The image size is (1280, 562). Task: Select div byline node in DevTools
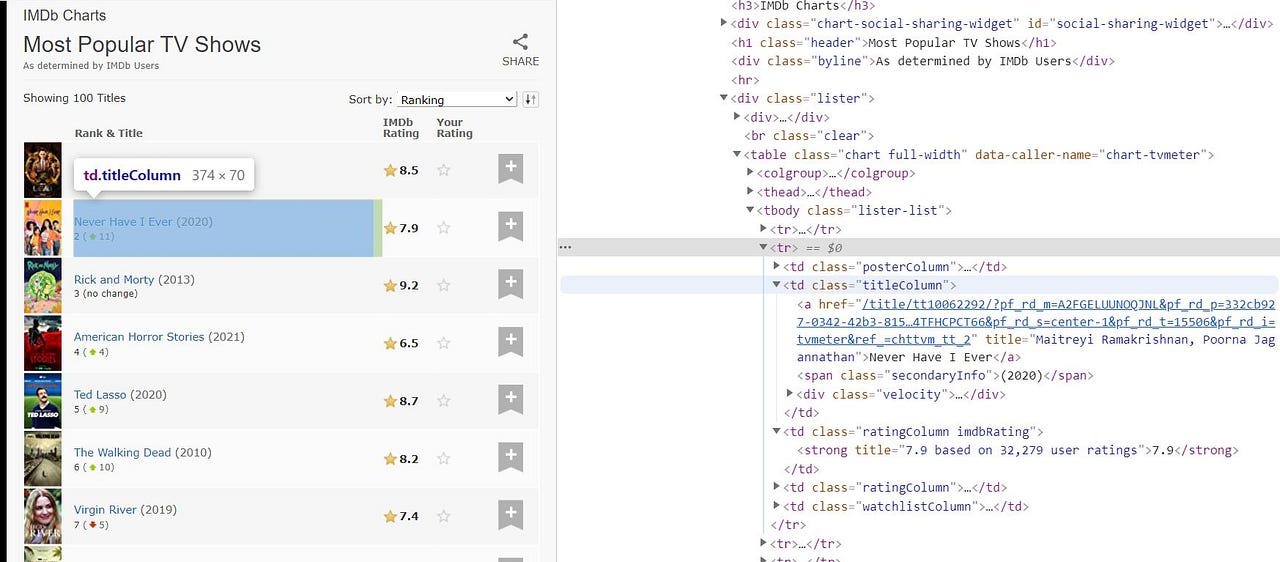pos(922,61)
